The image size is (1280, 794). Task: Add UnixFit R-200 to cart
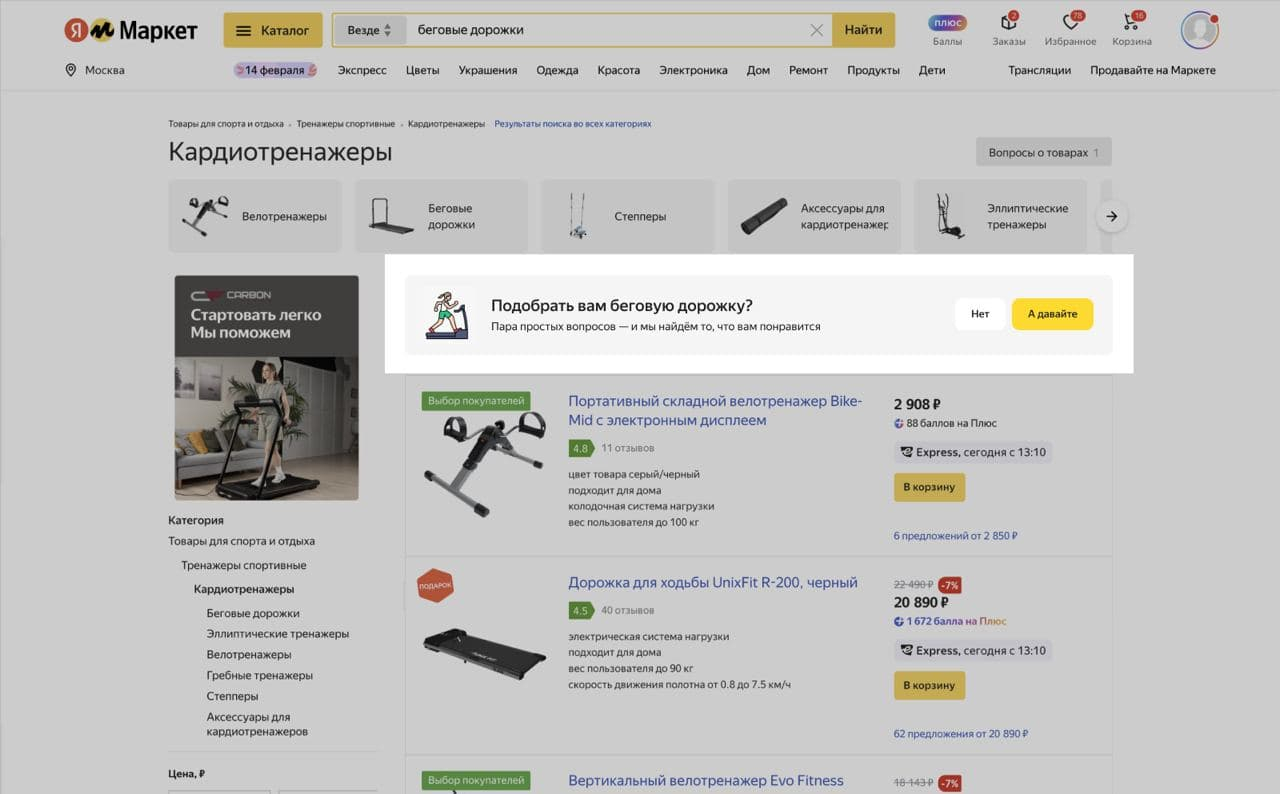[x=929, y=686]
